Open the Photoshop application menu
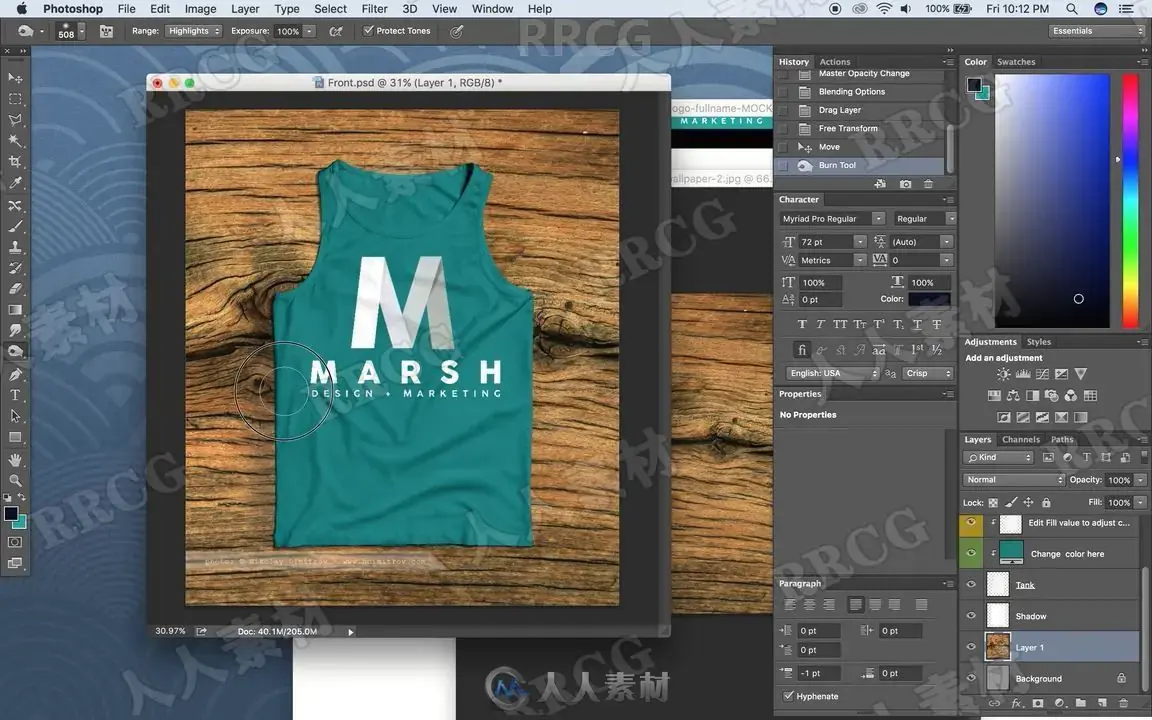This screenshot has height=720, width=1152. 73,9
